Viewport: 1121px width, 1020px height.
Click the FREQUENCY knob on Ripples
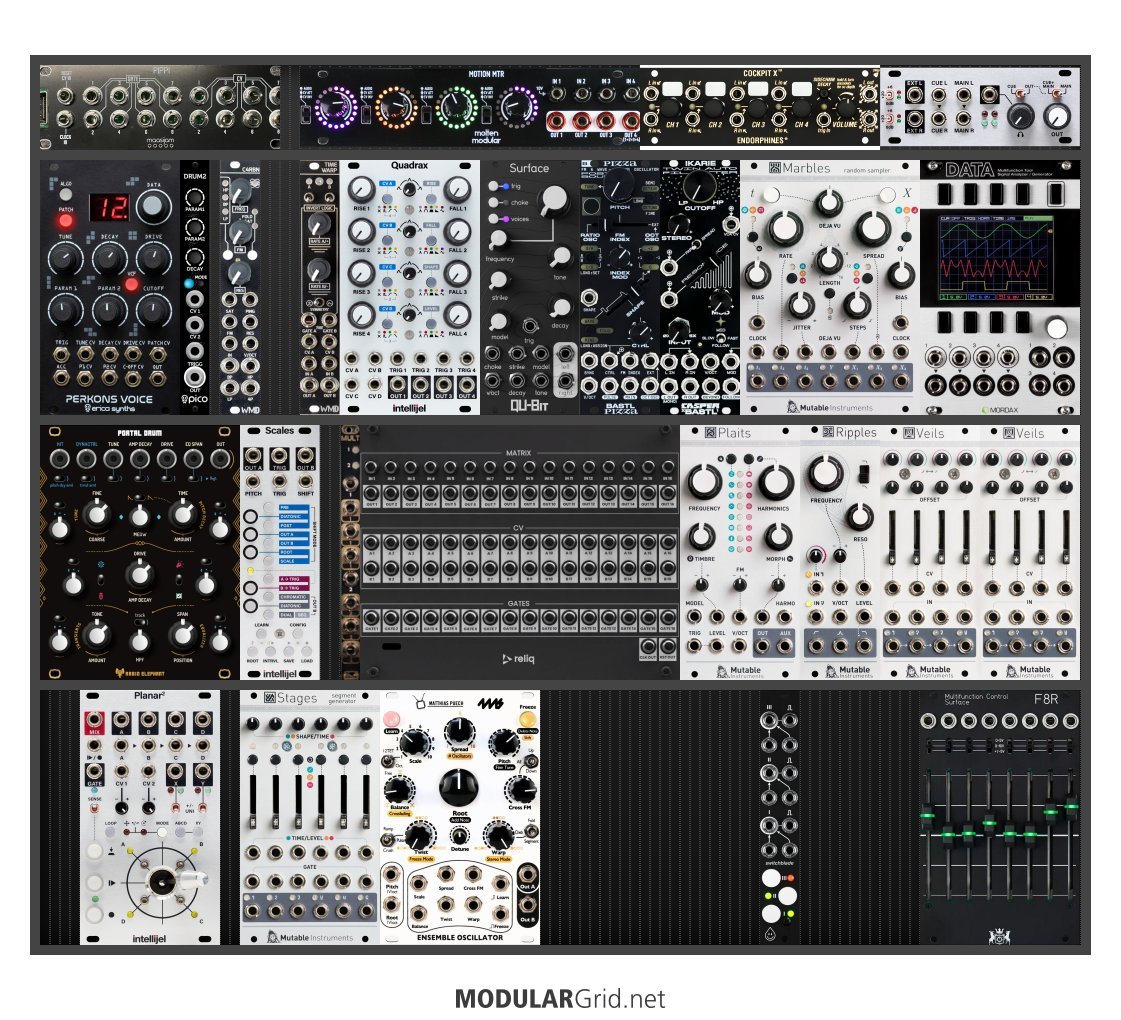coord(825,472)
